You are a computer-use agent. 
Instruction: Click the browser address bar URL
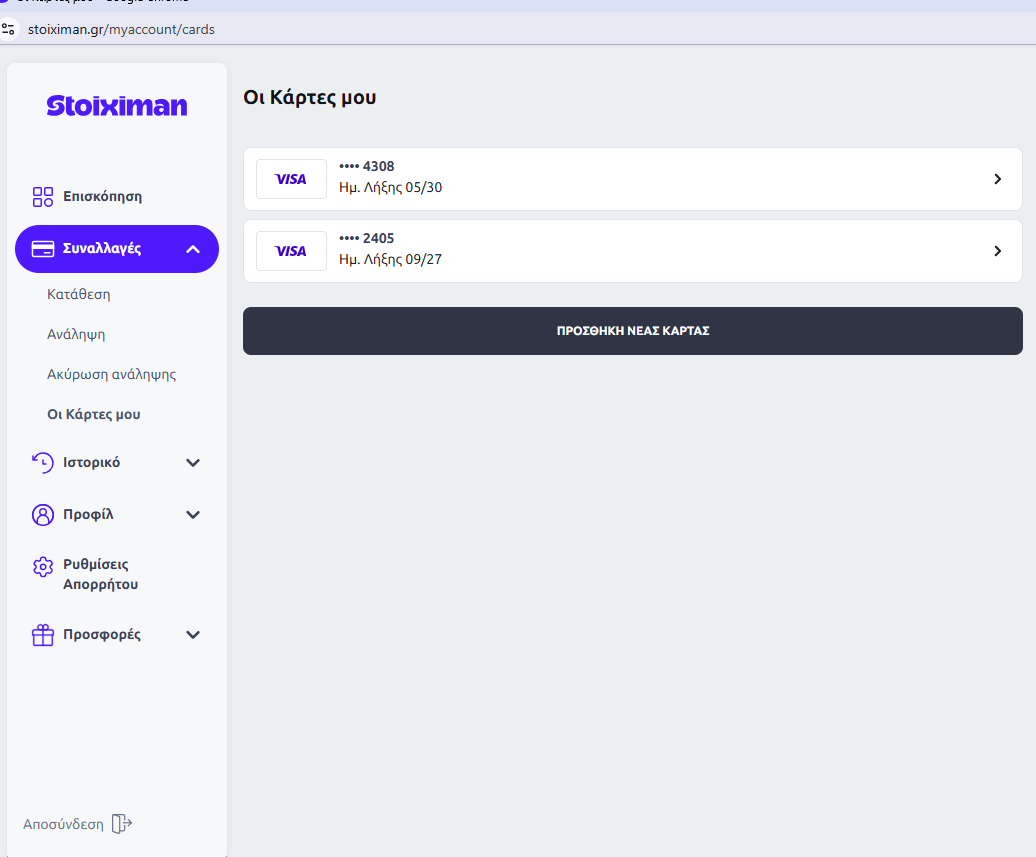tap(121, 30)
